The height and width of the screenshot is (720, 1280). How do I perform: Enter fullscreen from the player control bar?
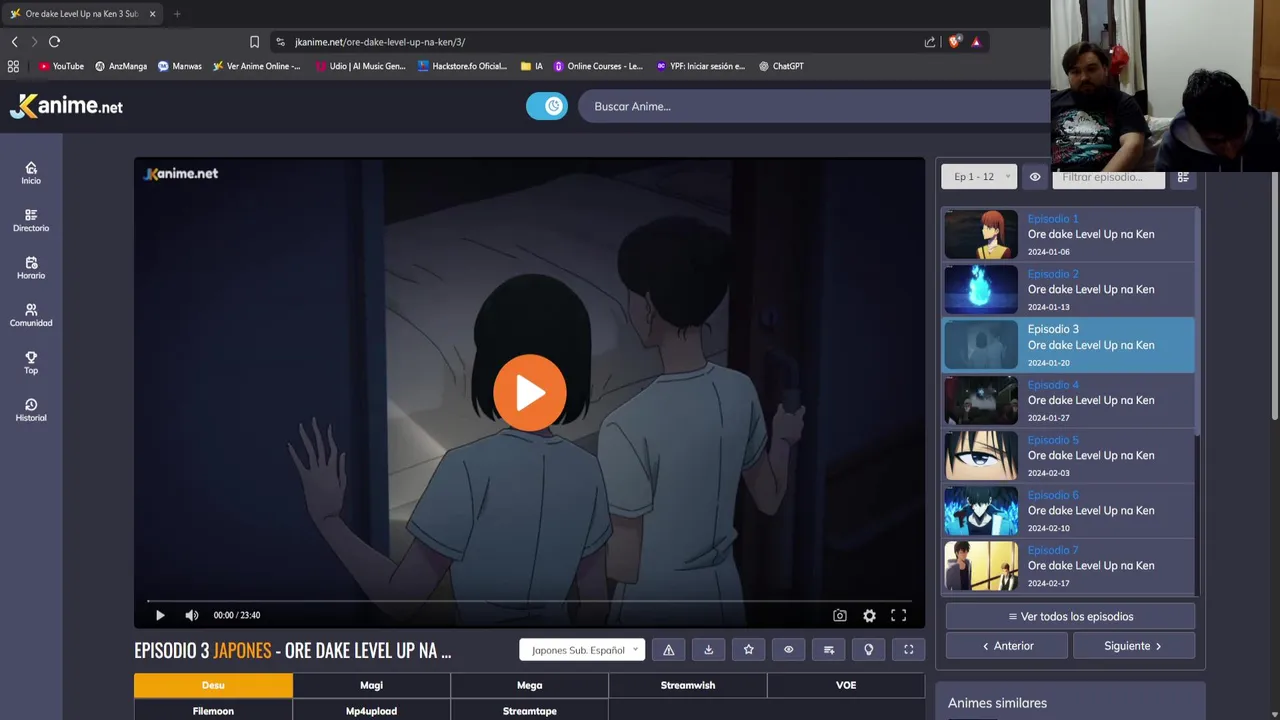(x=899, y=616)
